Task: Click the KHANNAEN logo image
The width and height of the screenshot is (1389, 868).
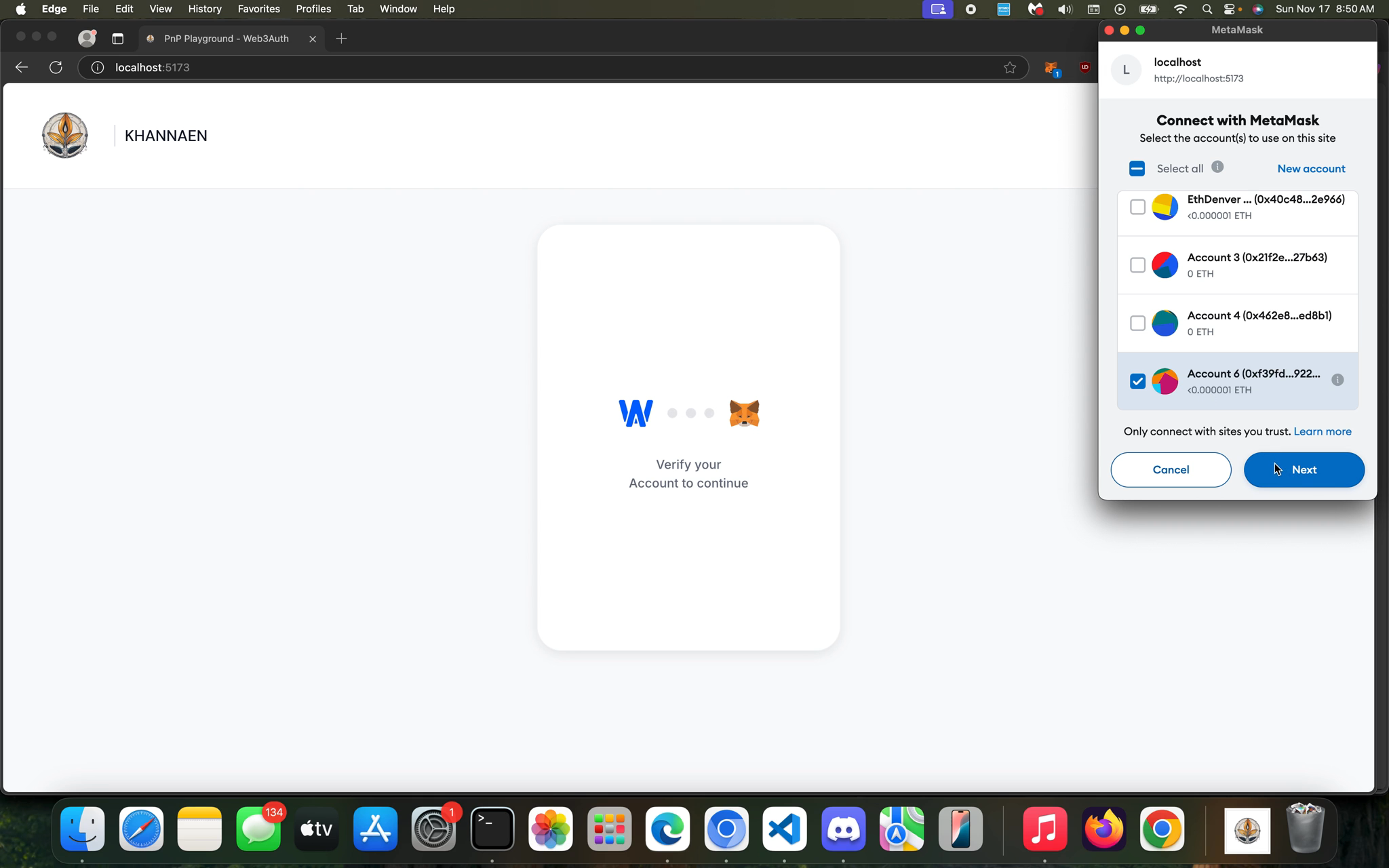Action: point(65,136)
